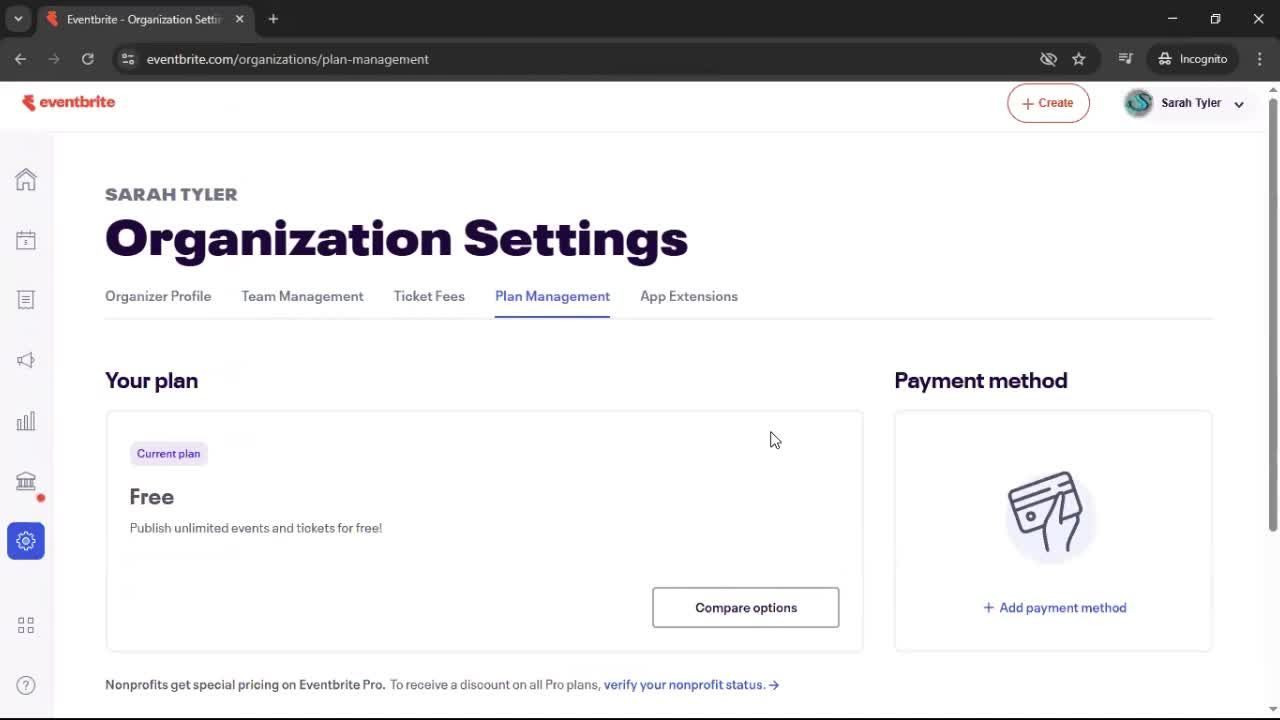Switch to Team Management tab
Viewport: 1280px width, 720px height.
point(302,296)
